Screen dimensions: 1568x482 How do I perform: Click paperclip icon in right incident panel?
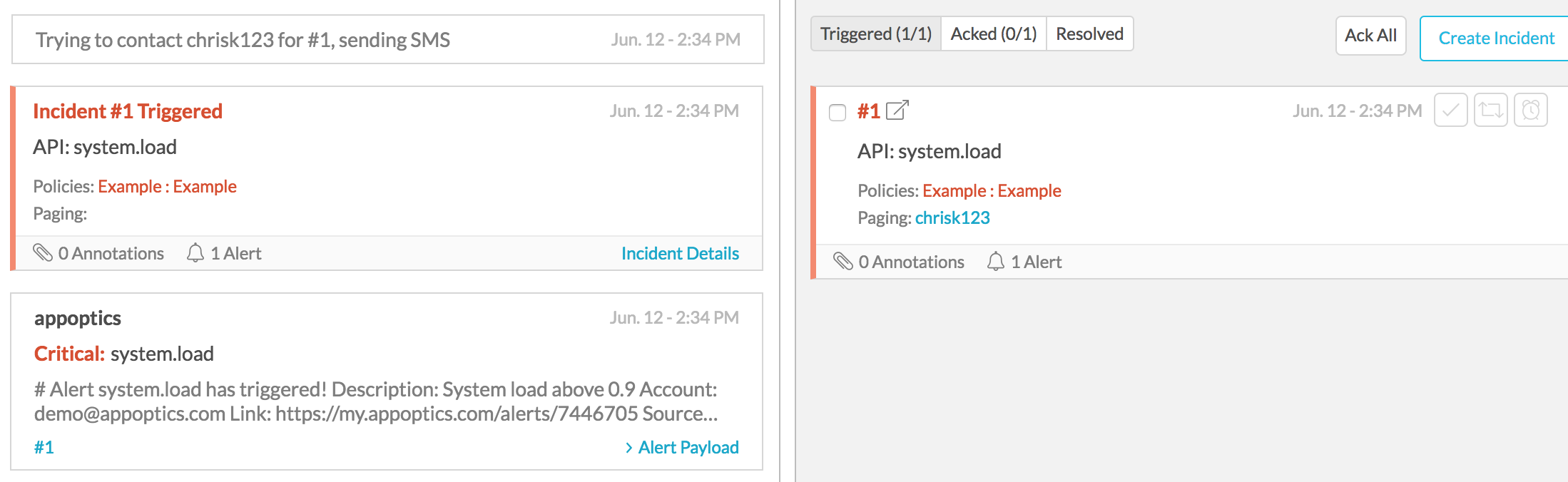(843, 262)
